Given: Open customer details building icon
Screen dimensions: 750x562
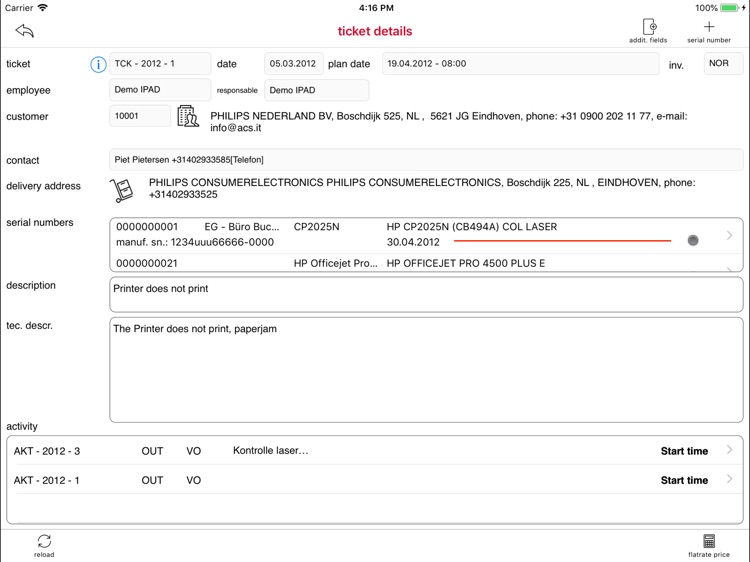Looking at the screenshot, I should click(x=188, y=116).
